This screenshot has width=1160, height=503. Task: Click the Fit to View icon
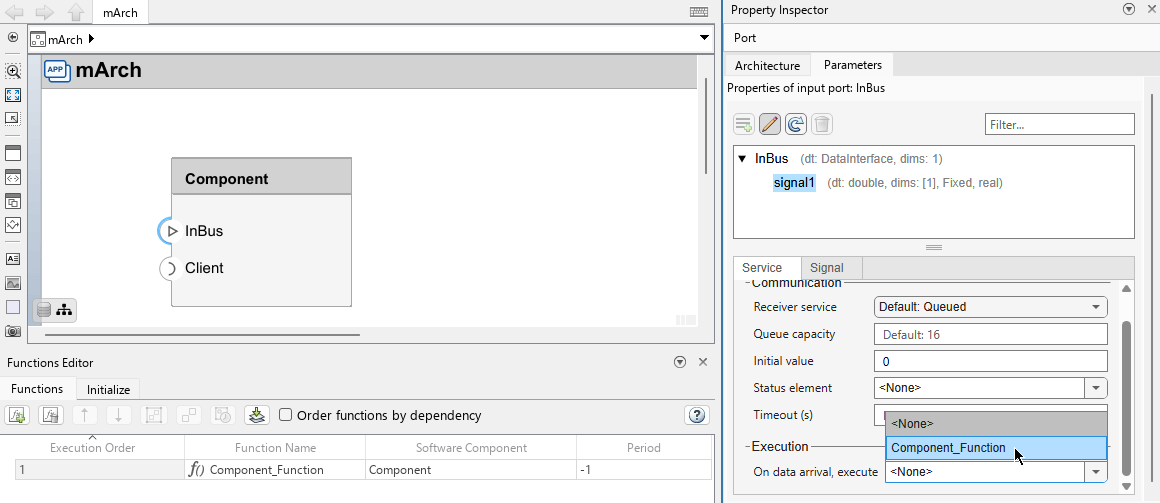(x=13, y=95)
